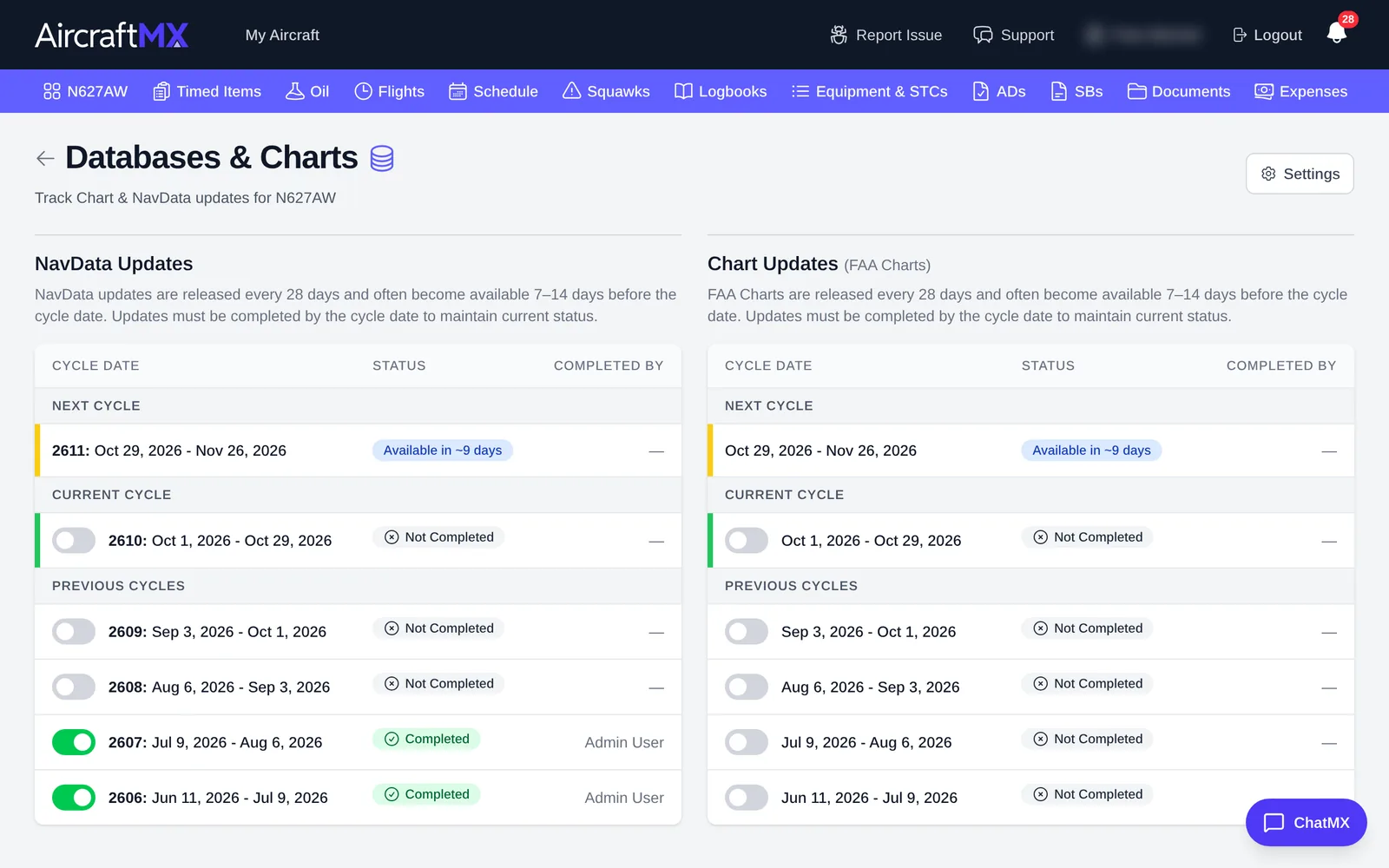Click the Expenses money icon
The width and height of the screenshot is (1389, 868).
[1264, 91]
